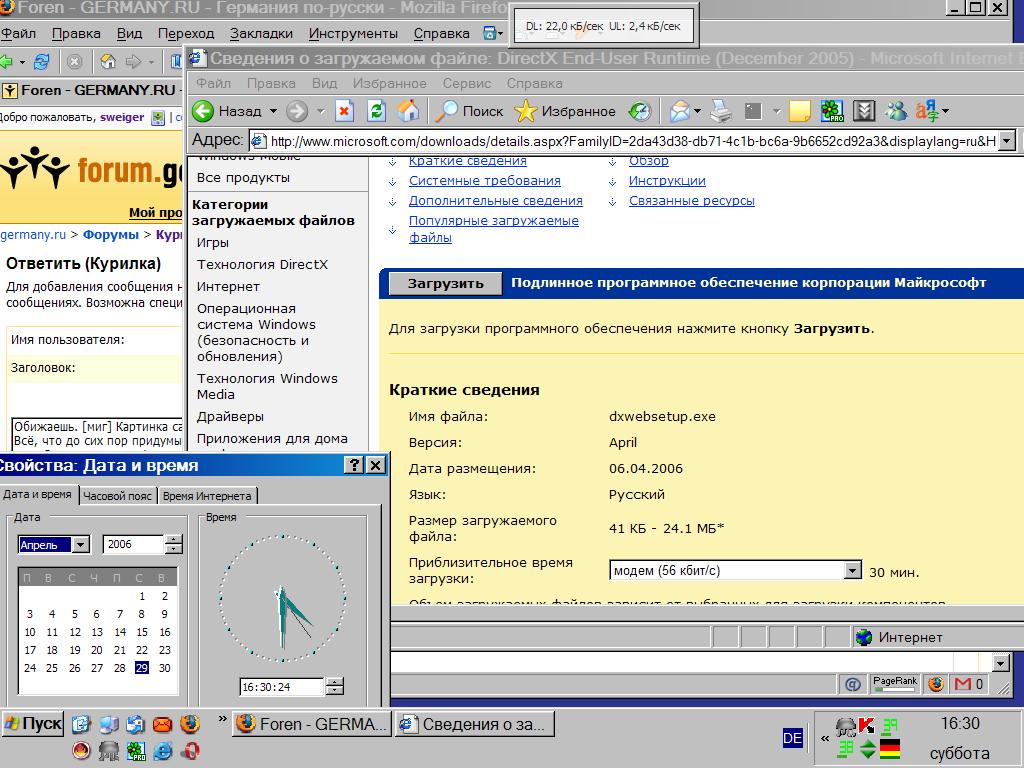The height and width of the screenshot is (768, 1024).
Task: Click the translation/encoding icon in IE toolbar
Action: (927, 111)
